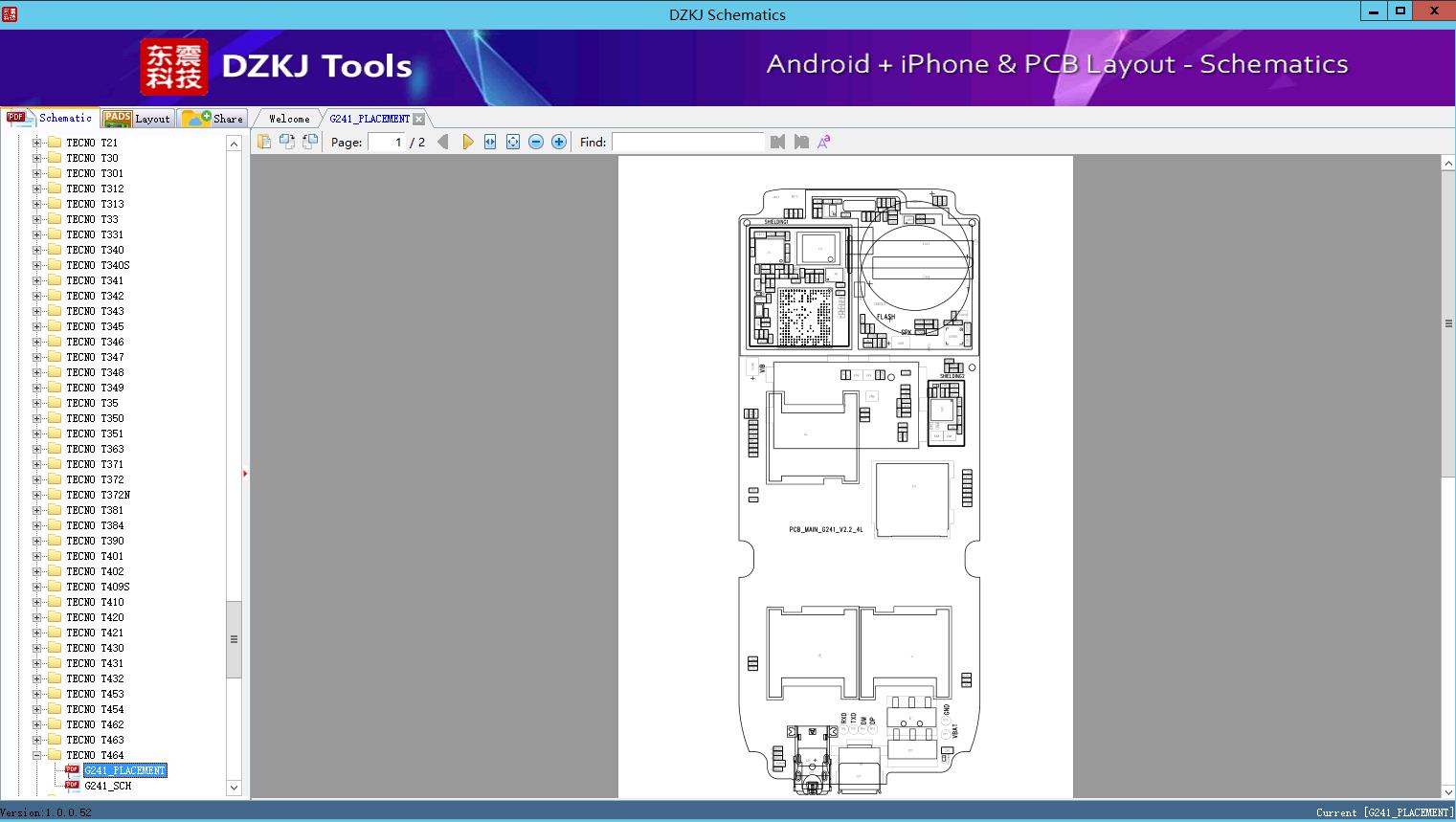Click the tree scrollbar up arrow
Screen dimensions: 1456x822
[234, 143]
